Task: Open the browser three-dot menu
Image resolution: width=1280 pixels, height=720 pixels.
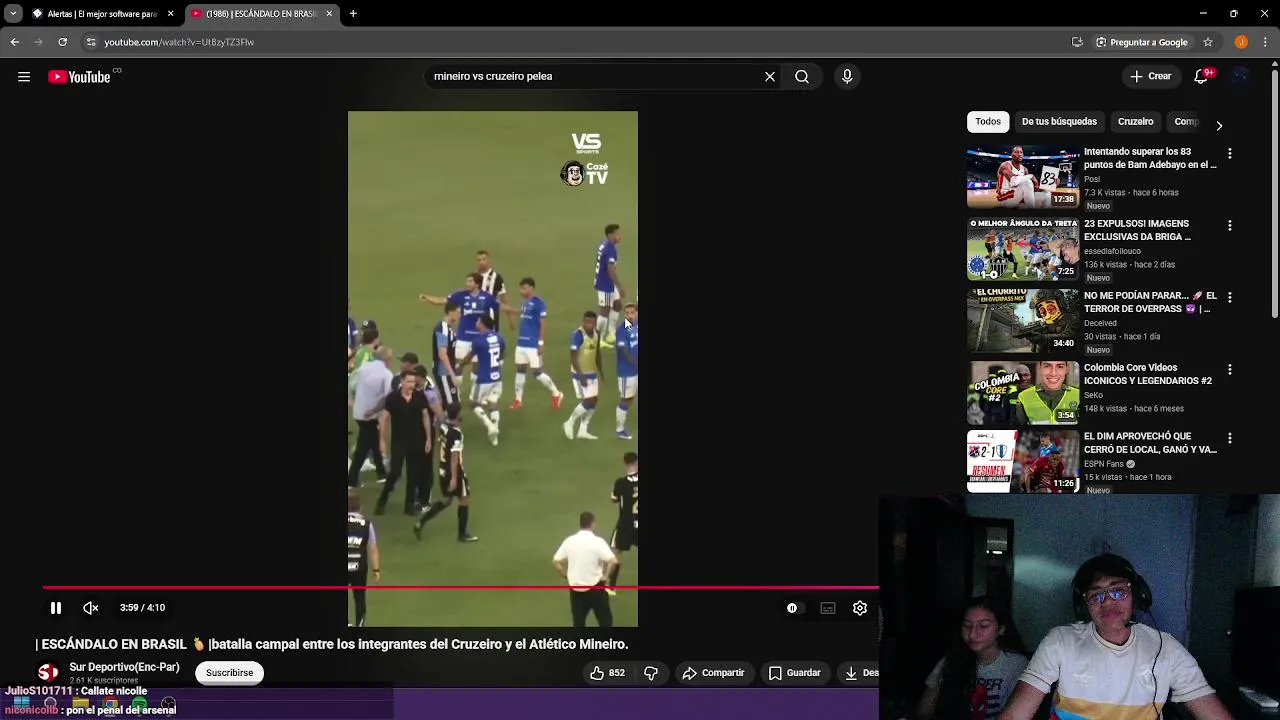Action: [x=1266, y=42]
